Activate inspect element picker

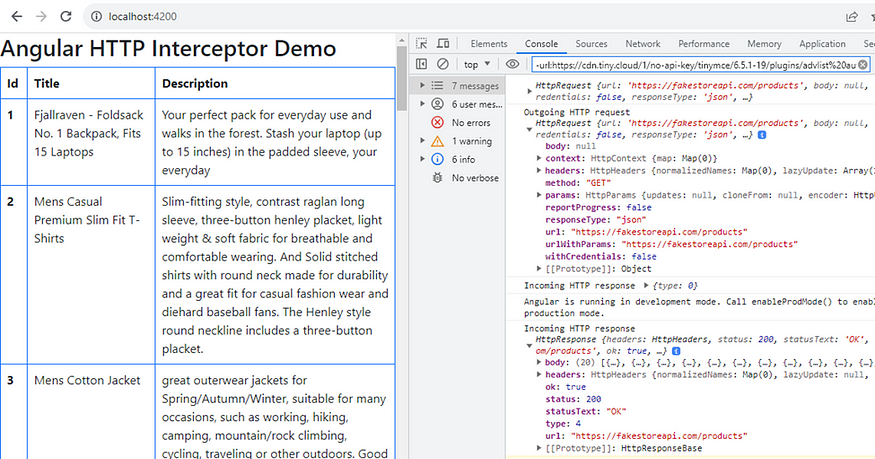point(422,44)
